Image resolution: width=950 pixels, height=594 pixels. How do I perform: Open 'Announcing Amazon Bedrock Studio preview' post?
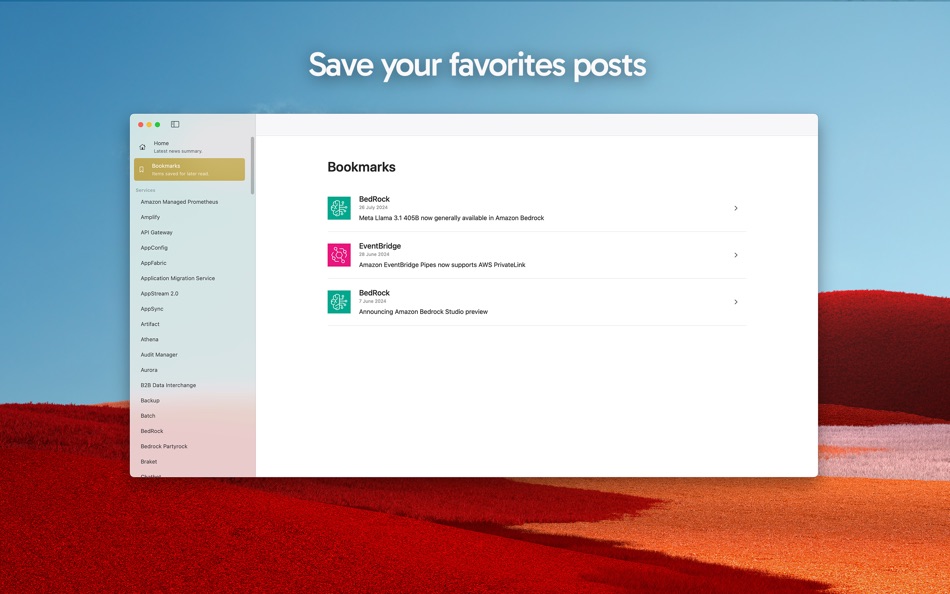click(423, 312)
